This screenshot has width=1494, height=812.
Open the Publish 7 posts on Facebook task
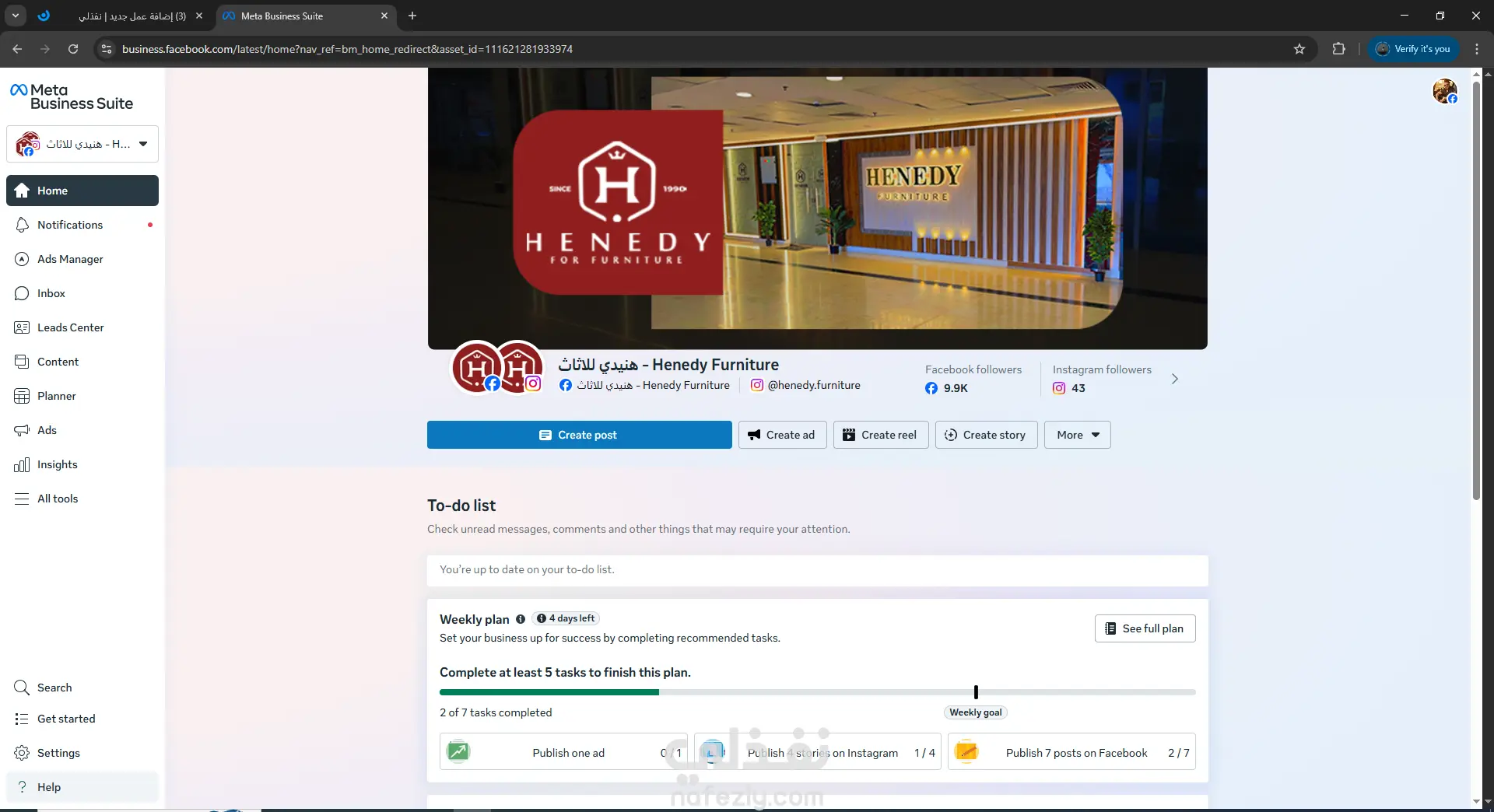(x=1071, y=752)
